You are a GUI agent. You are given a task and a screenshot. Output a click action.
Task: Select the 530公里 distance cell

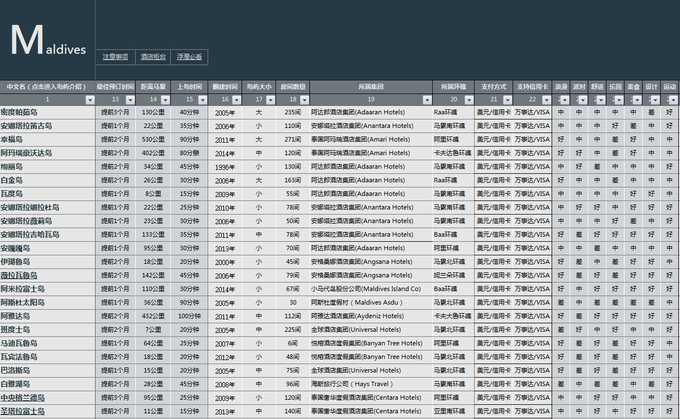pyautogui.click(x=153, y=139)
